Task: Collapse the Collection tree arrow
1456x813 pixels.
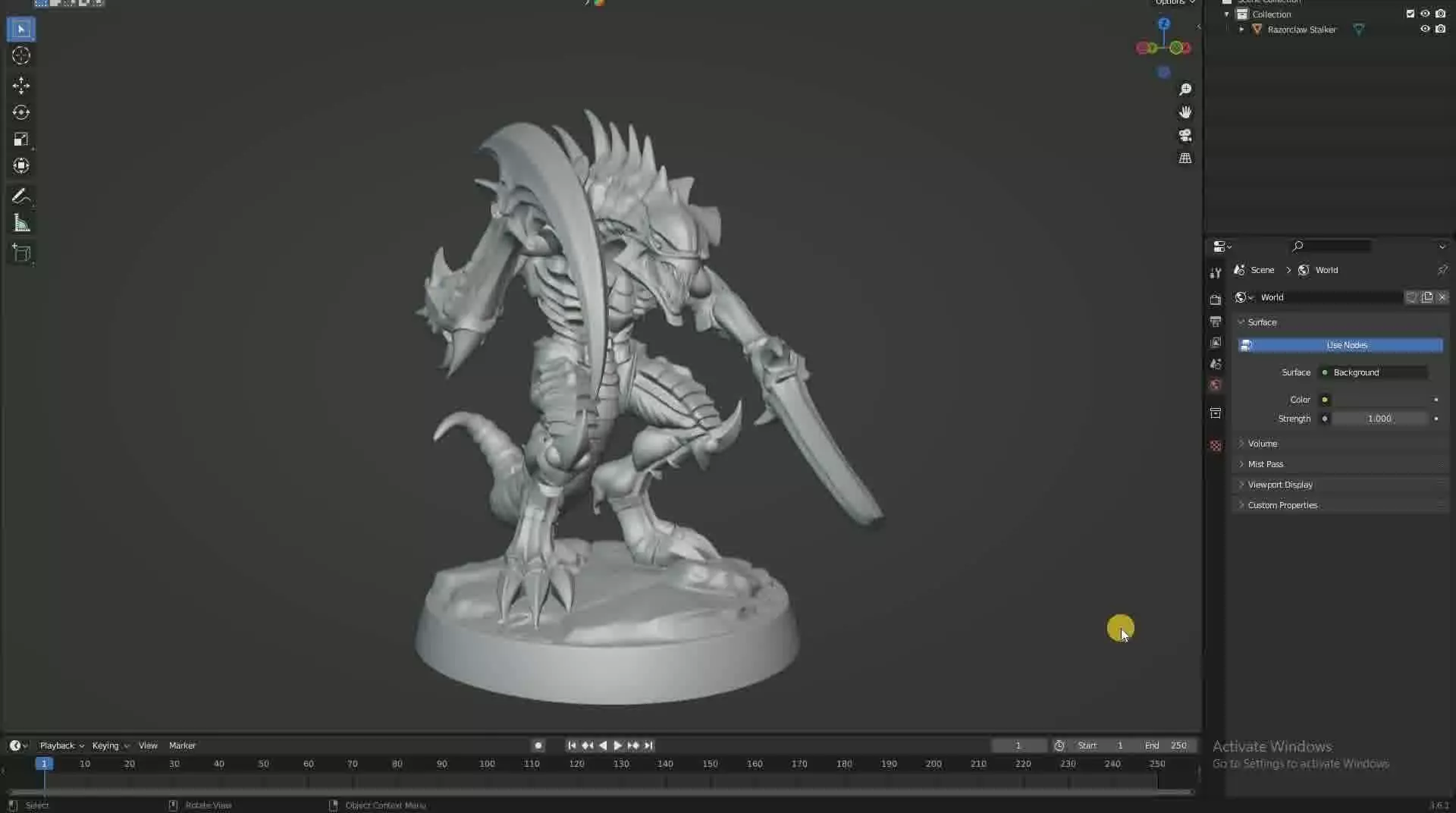Action: (x=1227, y=14)
